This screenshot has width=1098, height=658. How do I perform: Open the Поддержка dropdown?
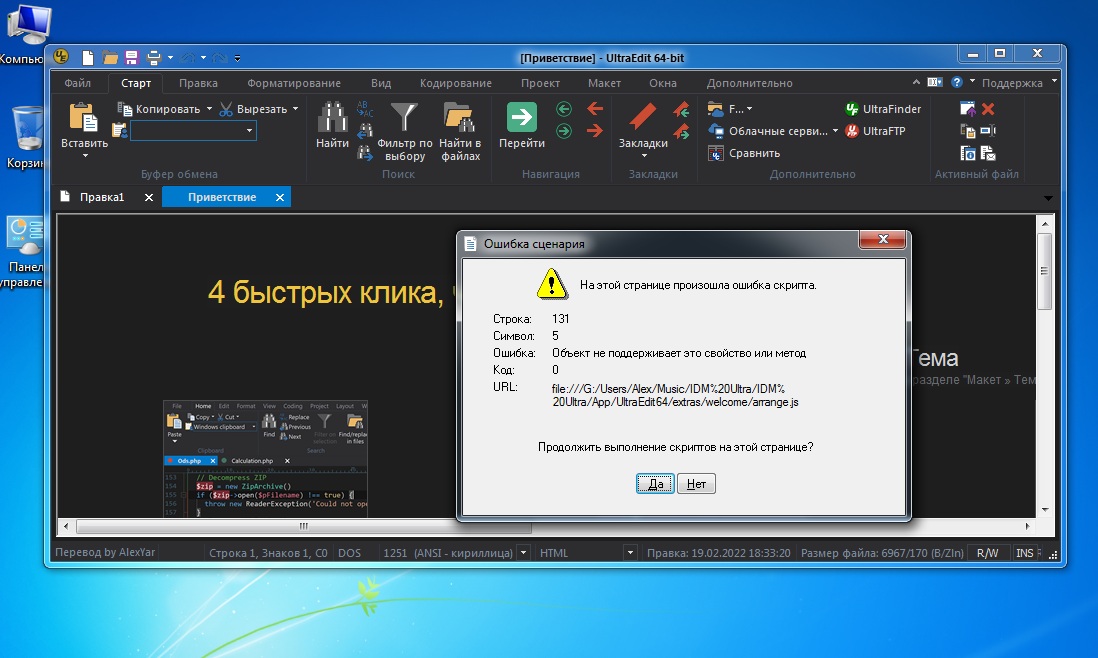(1054, 82)
